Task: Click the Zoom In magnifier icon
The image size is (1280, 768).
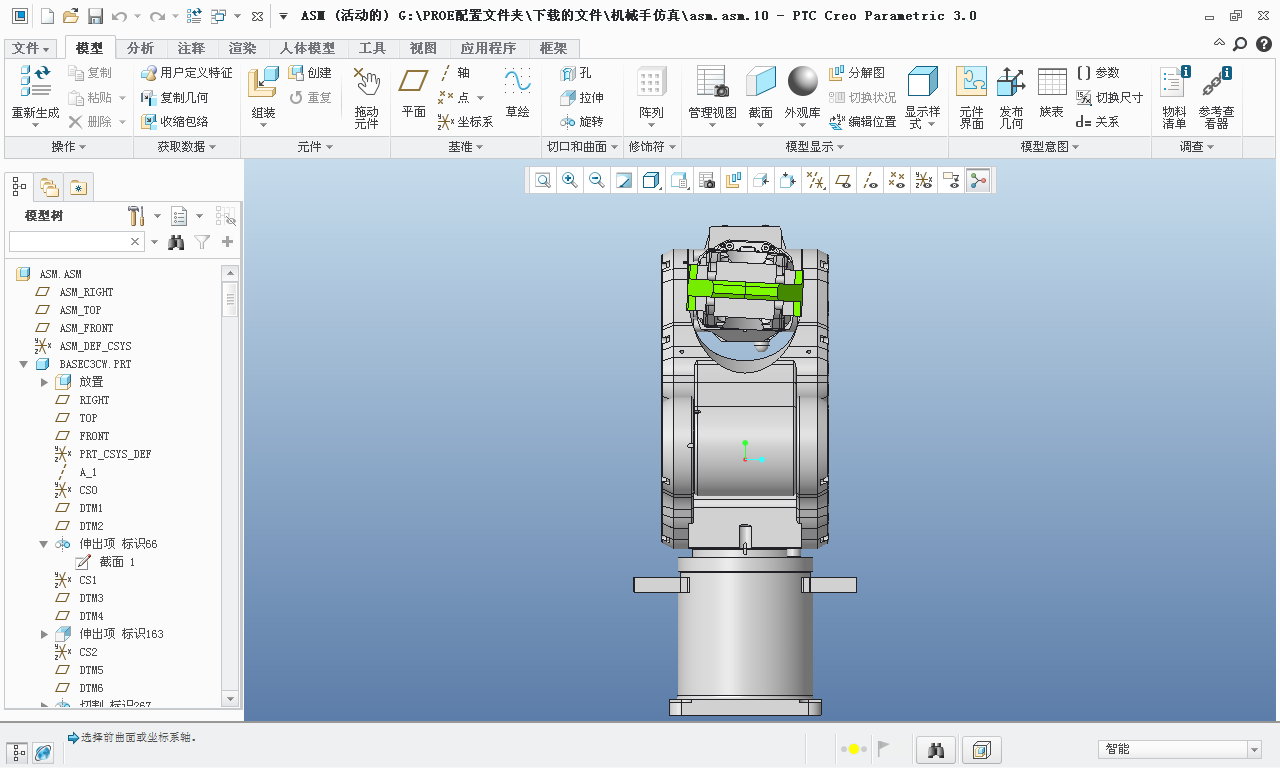Action: [570, 180]
